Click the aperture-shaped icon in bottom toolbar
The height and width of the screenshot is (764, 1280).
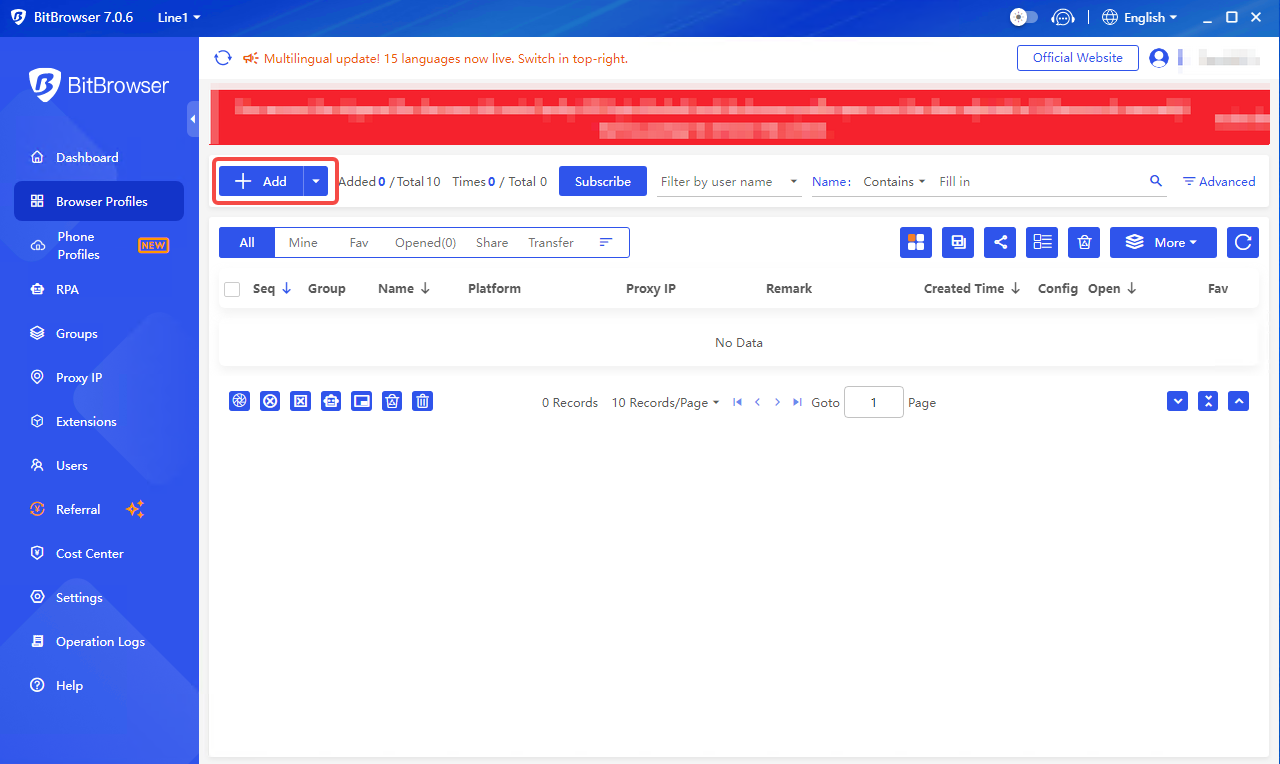pyautogui.click(x=239, y=401)
